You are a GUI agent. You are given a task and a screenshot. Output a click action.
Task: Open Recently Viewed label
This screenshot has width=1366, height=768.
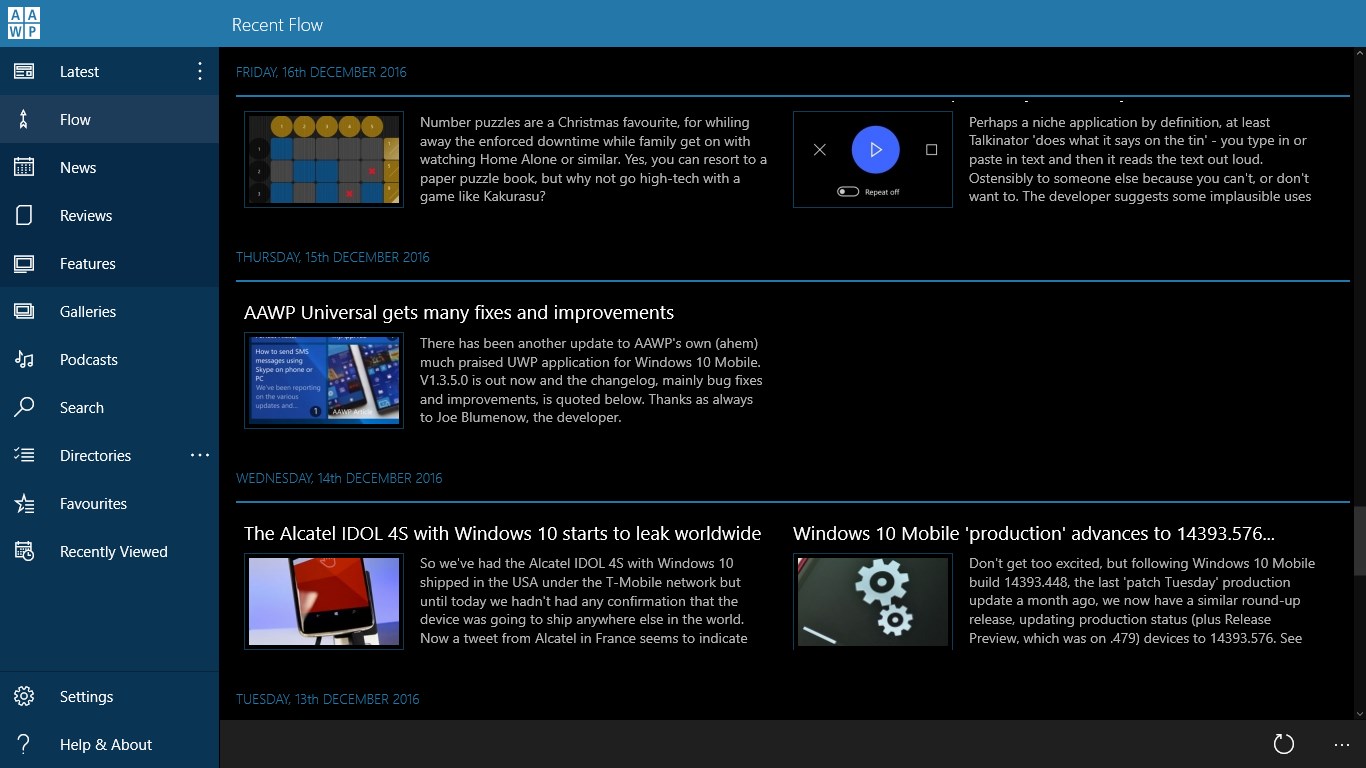(114, 551)
